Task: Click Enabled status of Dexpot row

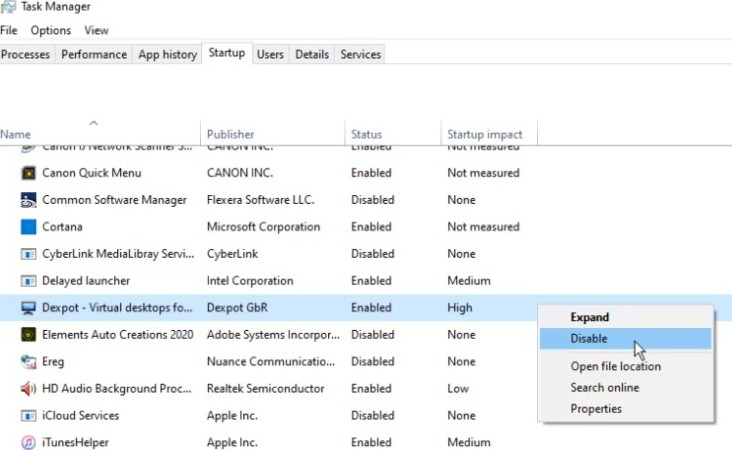Action: click(371, 308)
